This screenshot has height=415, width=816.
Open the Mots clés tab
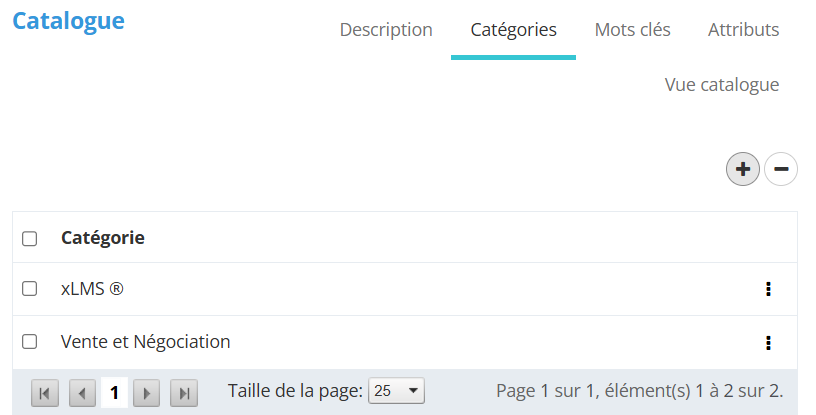pos(632,30)
